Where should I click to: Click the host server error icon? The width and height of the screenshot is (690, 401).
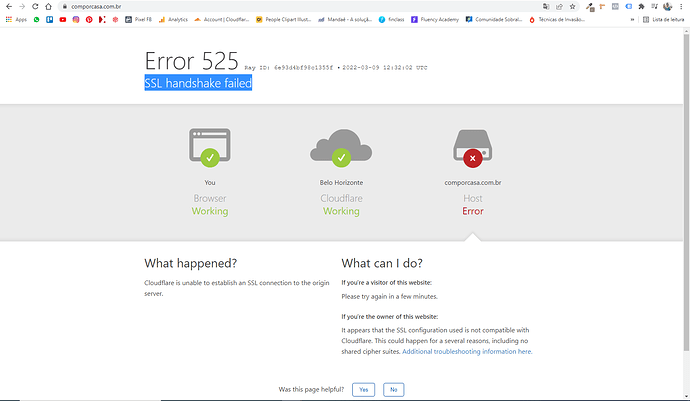[473, 148]
